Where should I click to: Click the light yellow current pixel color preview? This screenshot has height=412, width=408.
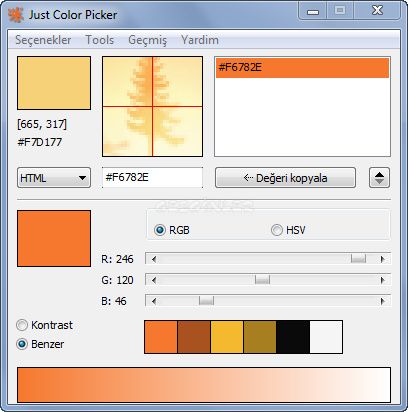coord(54,83)
